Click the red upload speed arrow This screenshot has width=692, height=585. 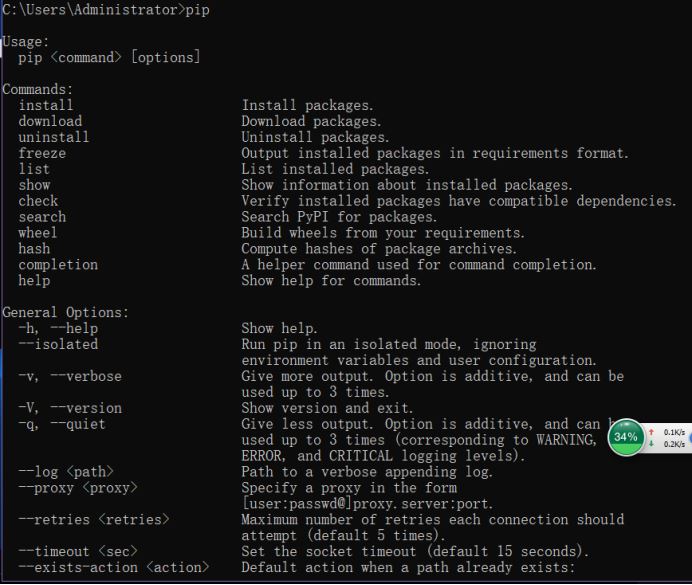653,432
